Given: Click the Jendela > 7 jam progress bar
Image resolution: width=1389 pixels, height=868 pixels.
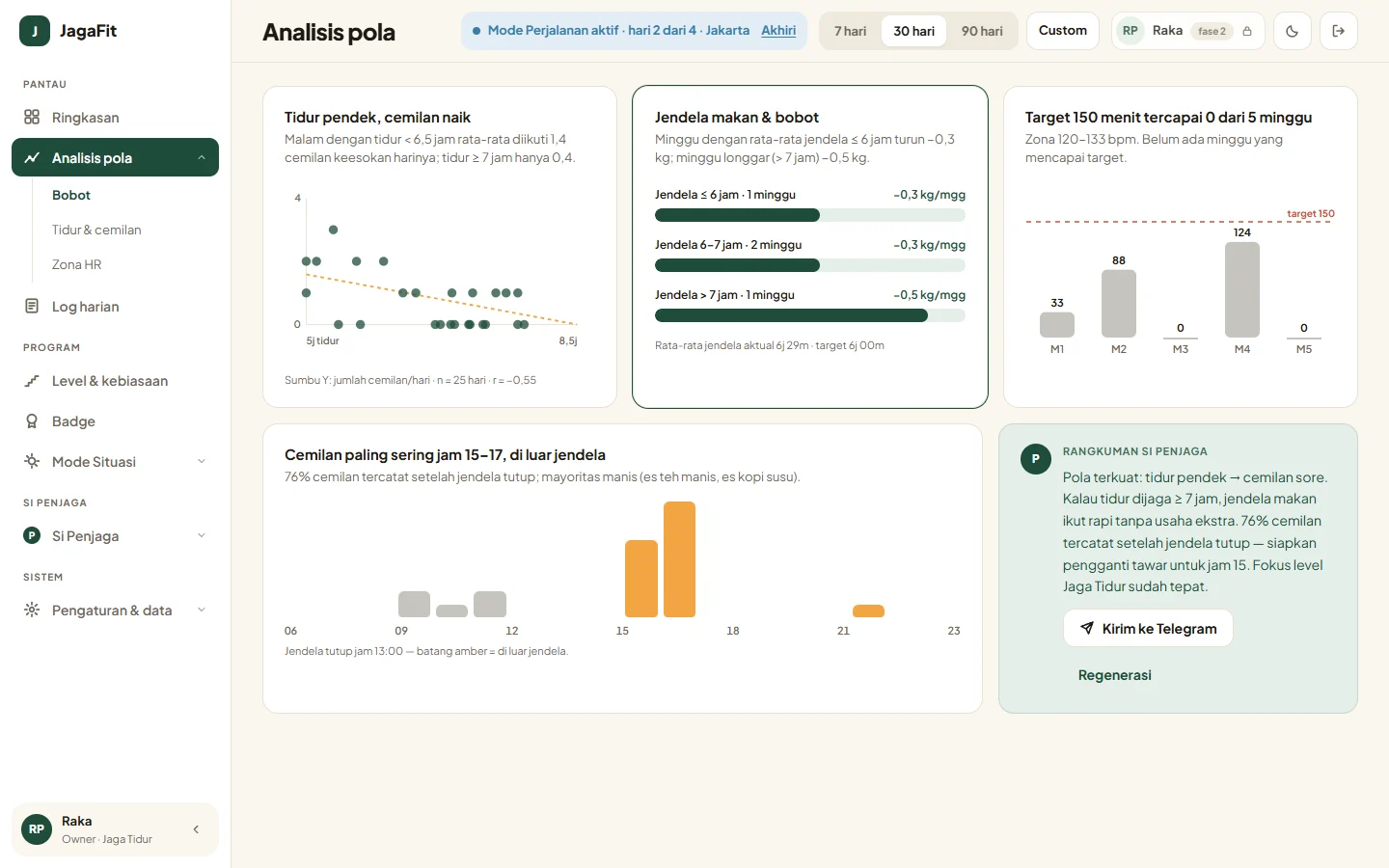Looking at the screenshot, I should [x=810, y=315].
